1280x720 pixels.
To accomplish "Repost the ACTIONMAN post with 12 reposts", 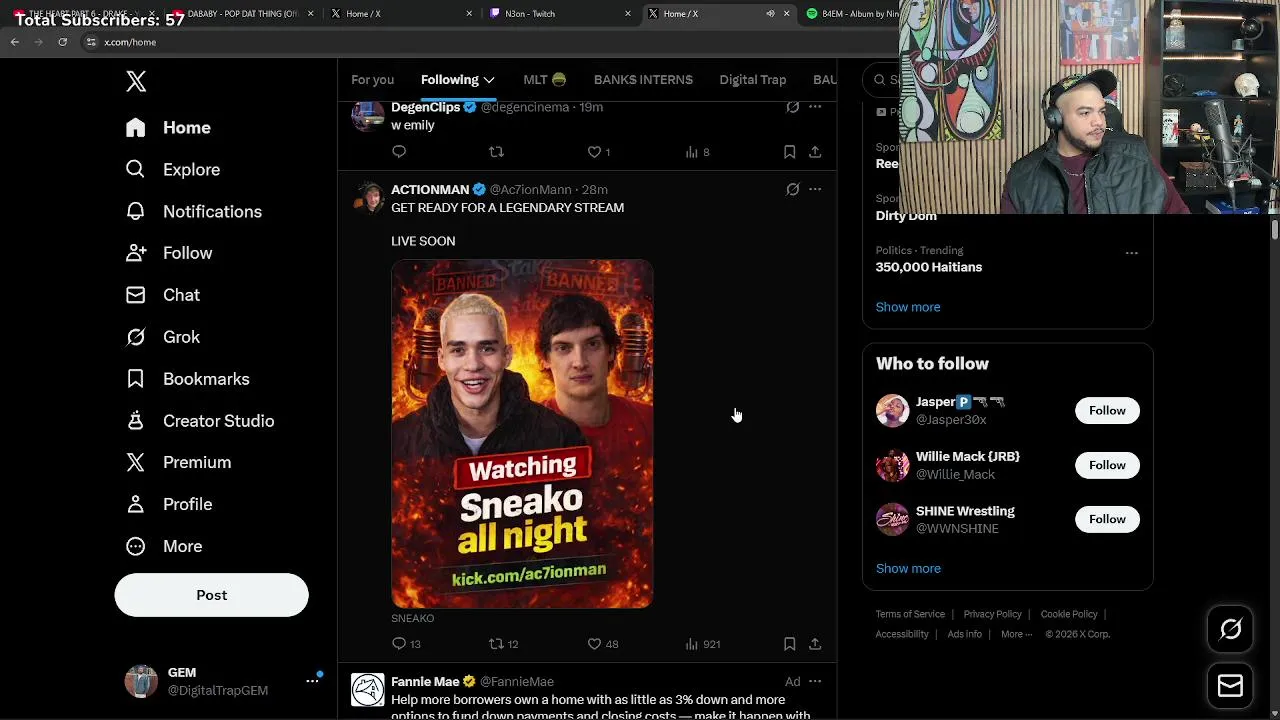I will 503,644.
